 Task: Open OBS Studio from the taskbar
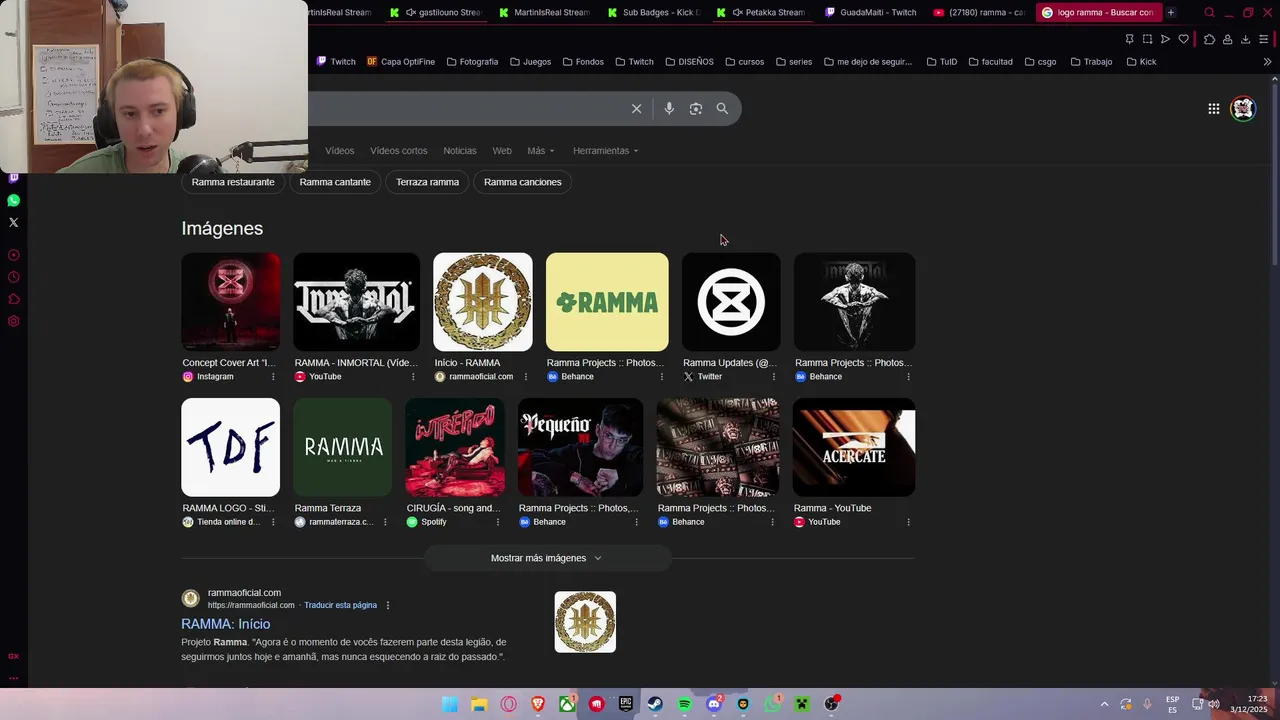click(x=831, y=704)
